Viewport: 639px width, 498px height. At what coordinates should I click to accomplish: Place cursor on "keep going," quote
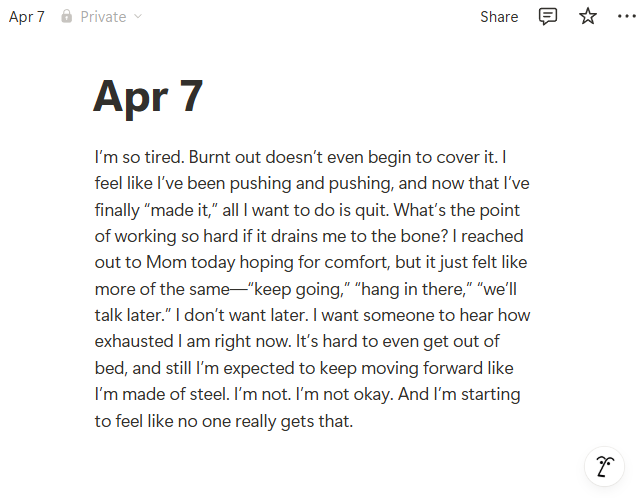pyautogui.click(x=299, y=289)
